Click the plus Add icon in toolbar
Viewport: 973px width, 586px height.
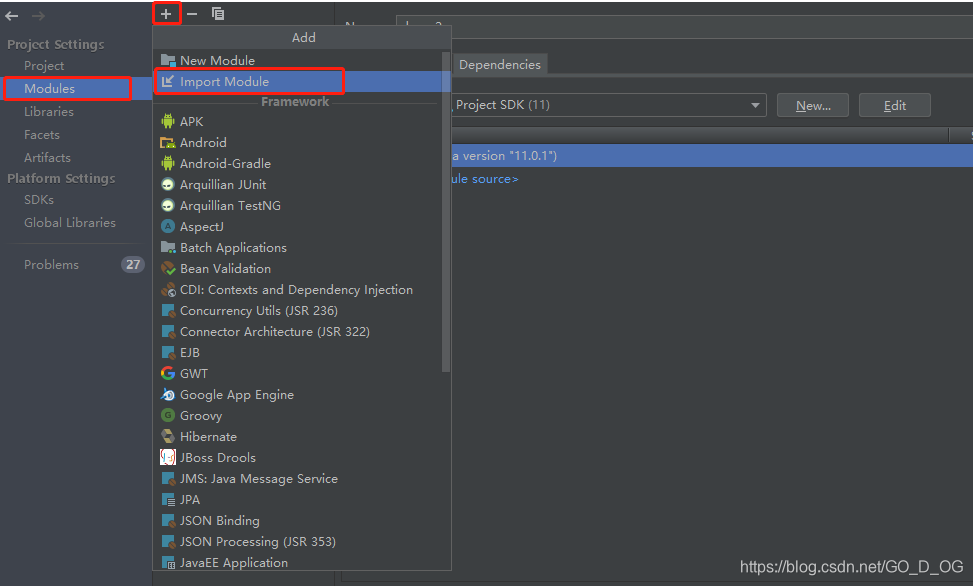click(166, 14)
